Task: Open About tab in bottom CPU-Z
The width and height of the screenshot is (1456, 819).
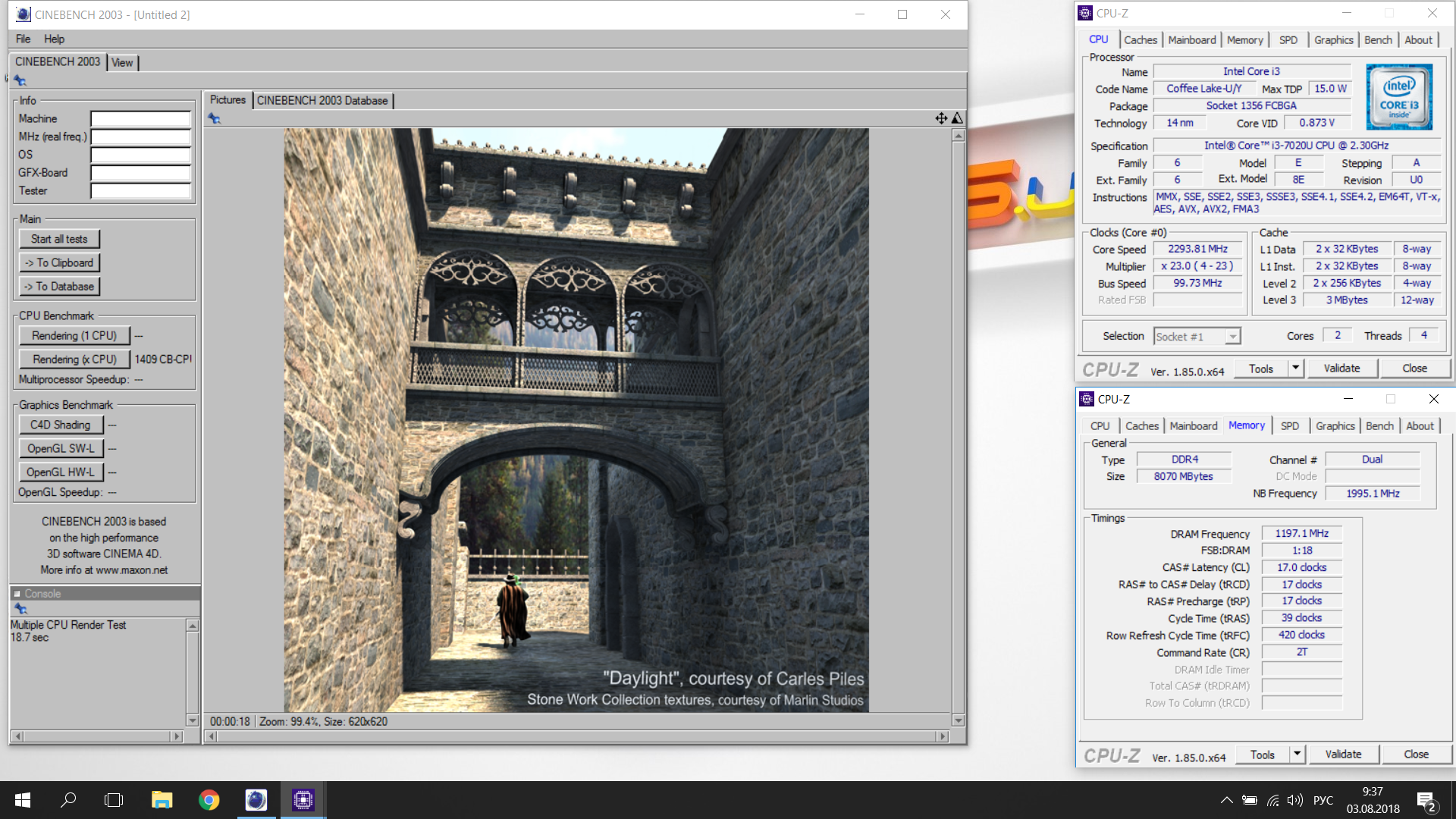Action: point(1420,426)
